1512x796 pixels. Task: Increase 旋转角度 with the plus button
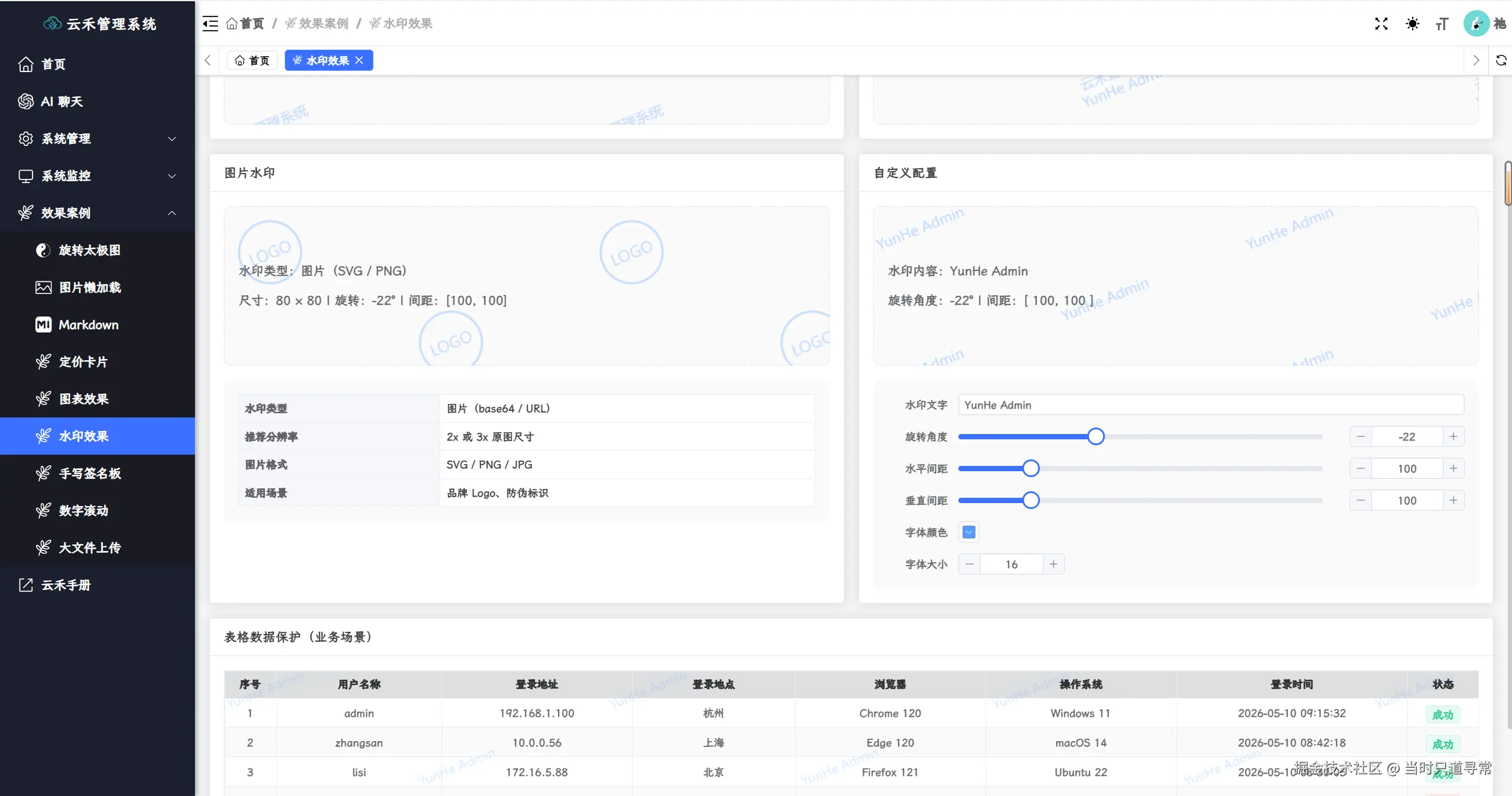[x=1453, y=437]
